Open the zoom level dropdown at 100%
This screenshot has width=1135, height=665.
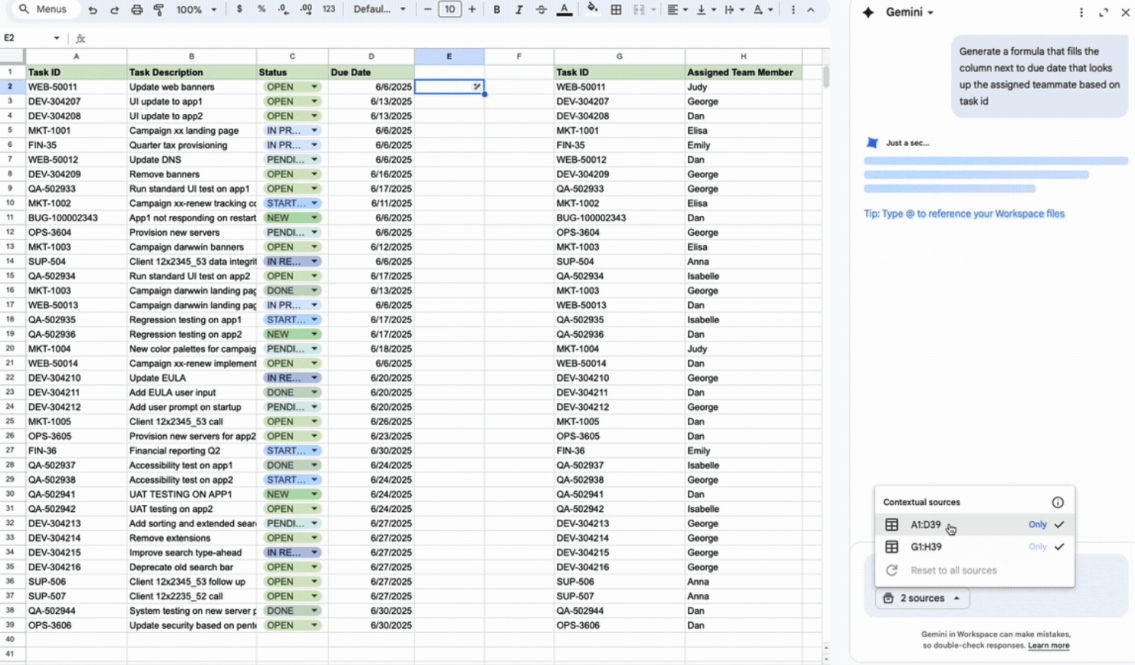[x=196, y=10]
